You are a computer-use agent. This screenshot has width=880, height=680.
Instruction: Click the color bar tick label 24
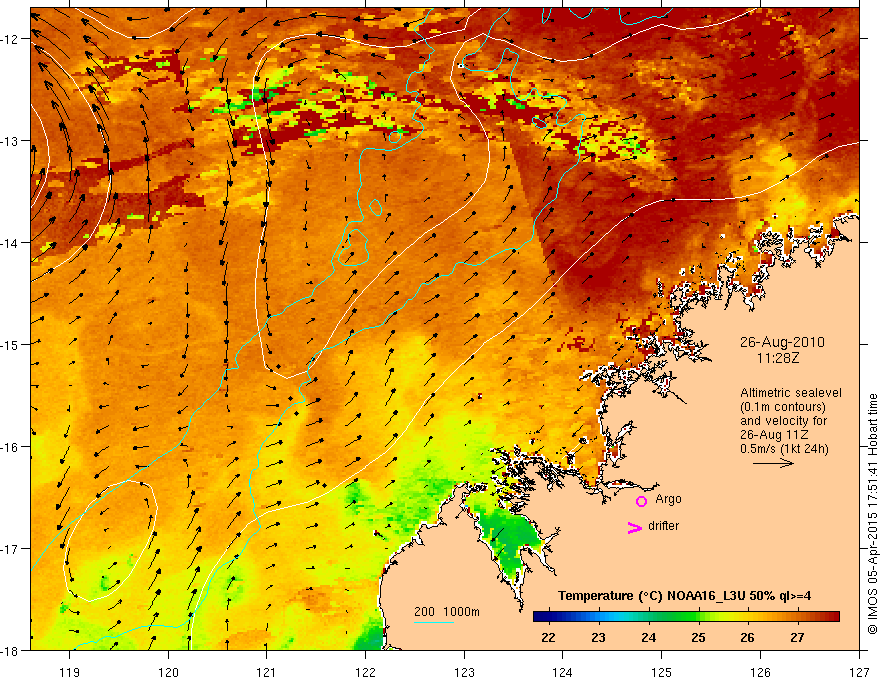(x=648, y=637)
